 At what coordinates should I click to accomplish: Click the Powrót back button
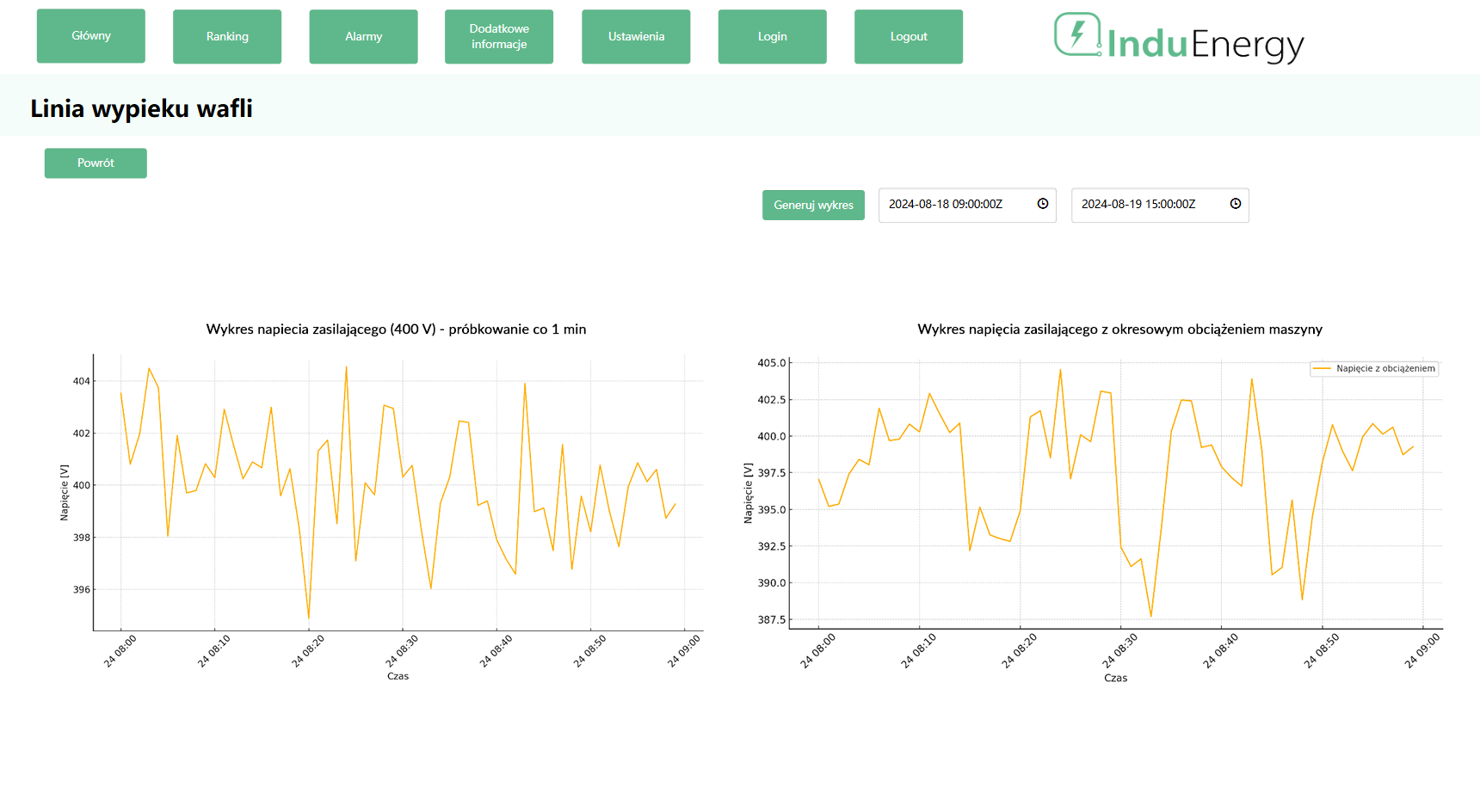(96, 163)
